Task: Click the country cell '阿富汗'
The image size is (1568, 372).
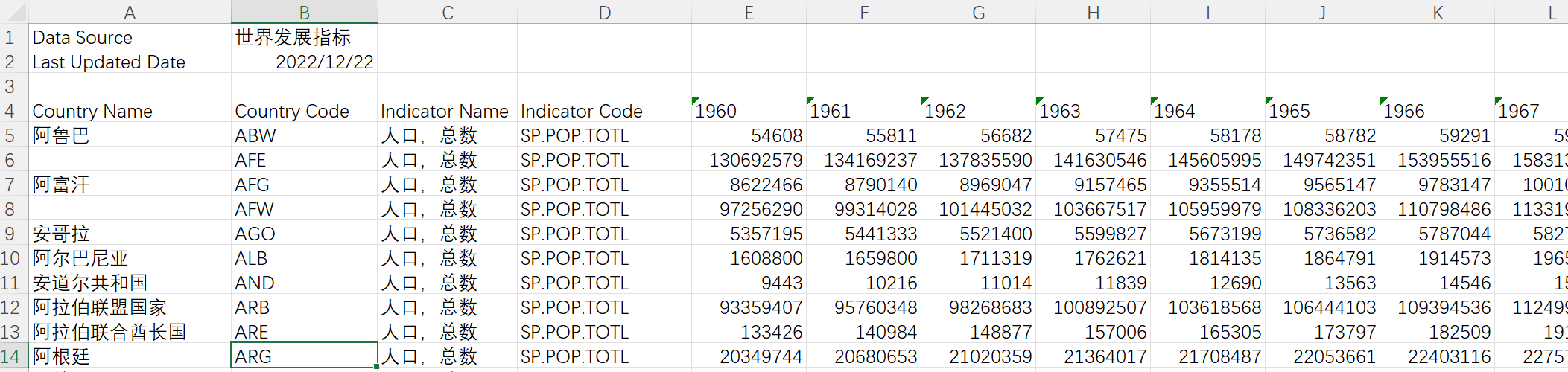Action: click(130, 185)
